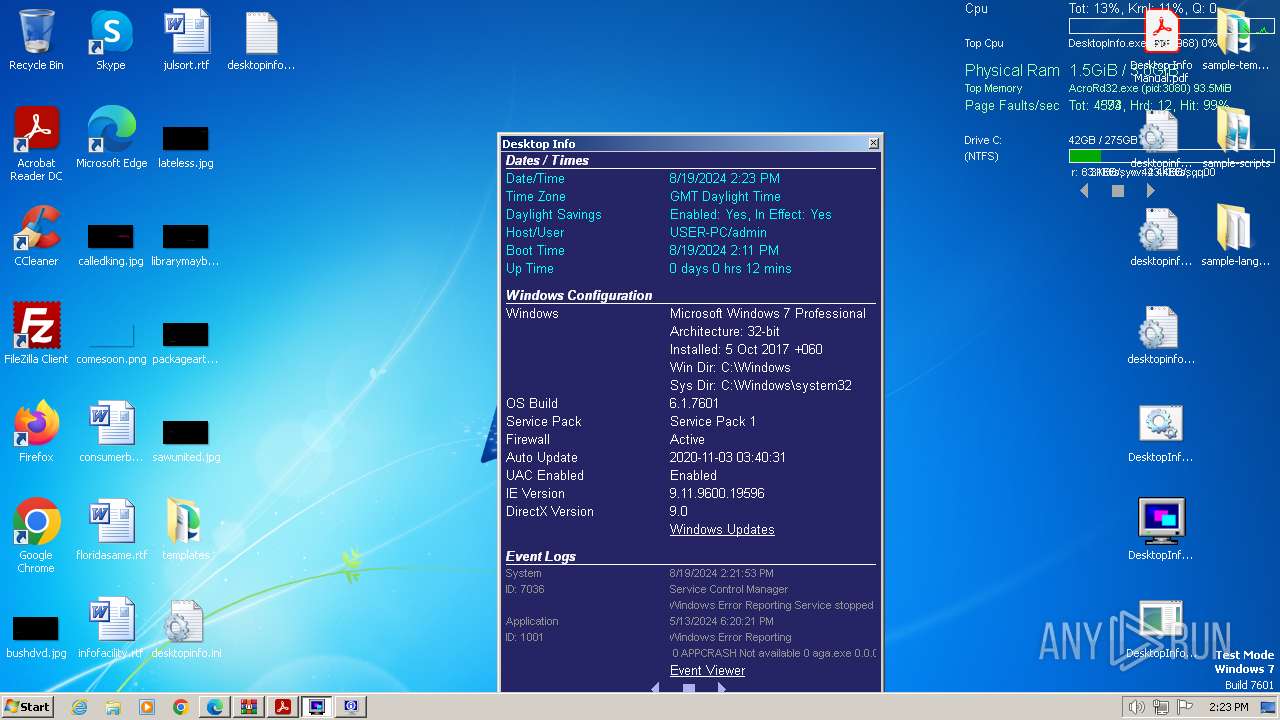
Task: Select the consumerb... Word document
Action: click(111, 431)
